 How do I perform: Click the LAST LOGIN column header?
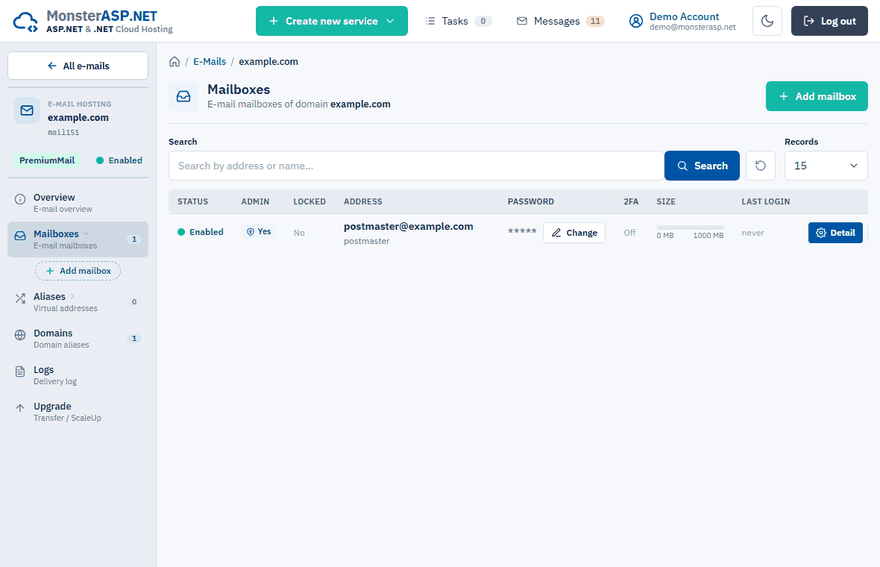pyautogui.click(x=766, y=202)
